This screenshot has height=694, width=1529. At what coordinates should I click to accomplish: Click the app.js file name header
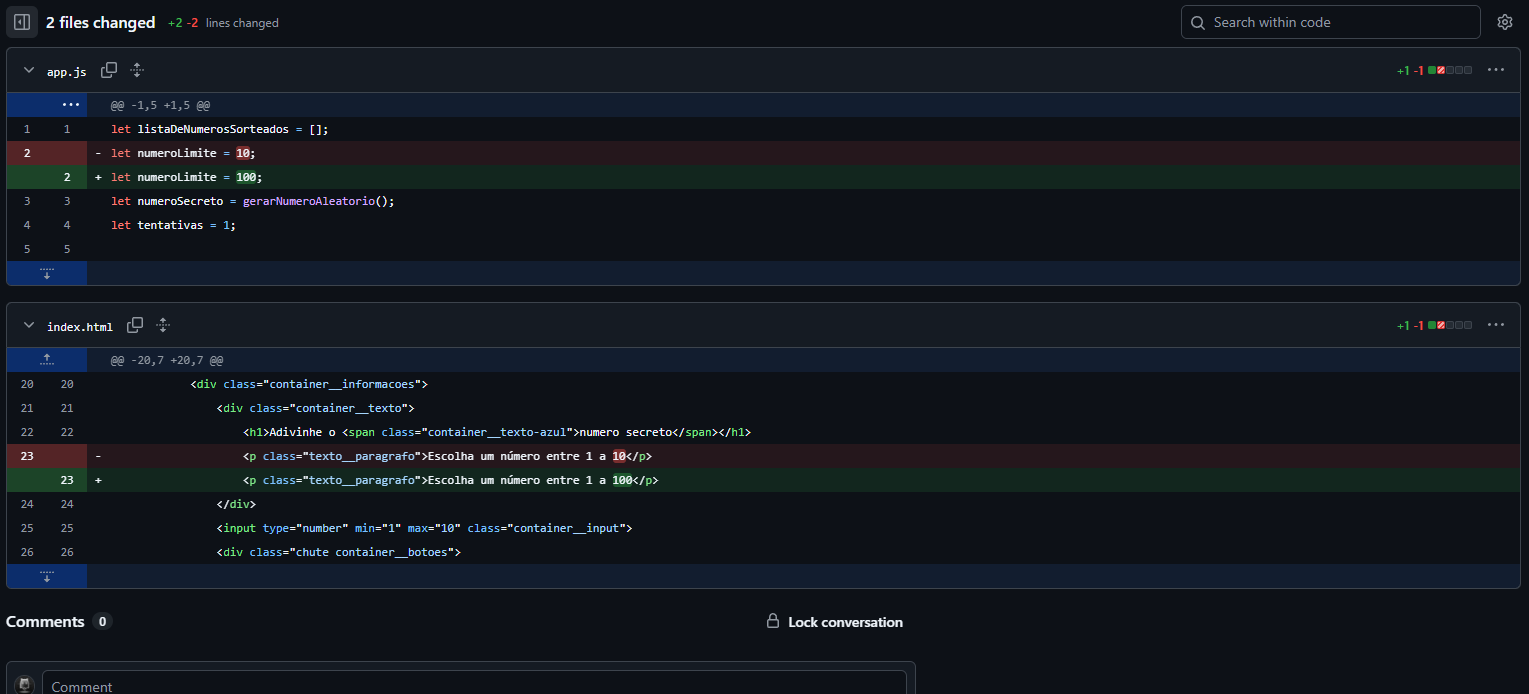click(67, 72)
